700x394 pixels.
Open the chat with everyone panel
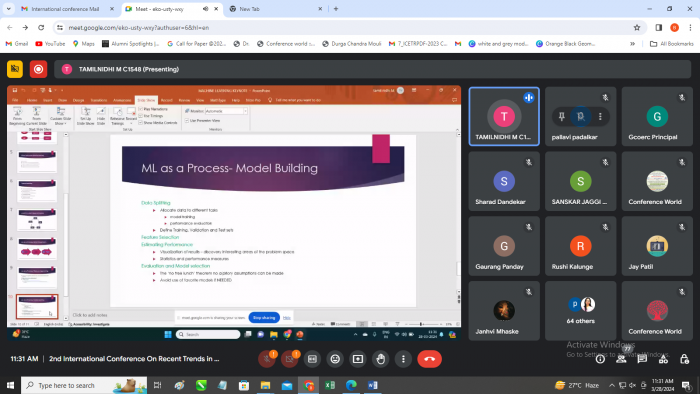(x=642, y=359)
